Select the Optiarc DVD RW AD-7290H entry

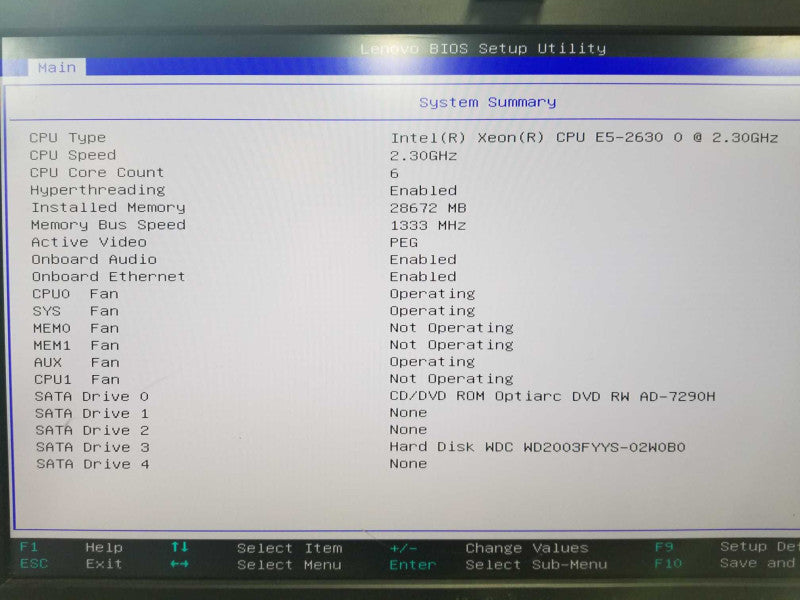(553, 396)
